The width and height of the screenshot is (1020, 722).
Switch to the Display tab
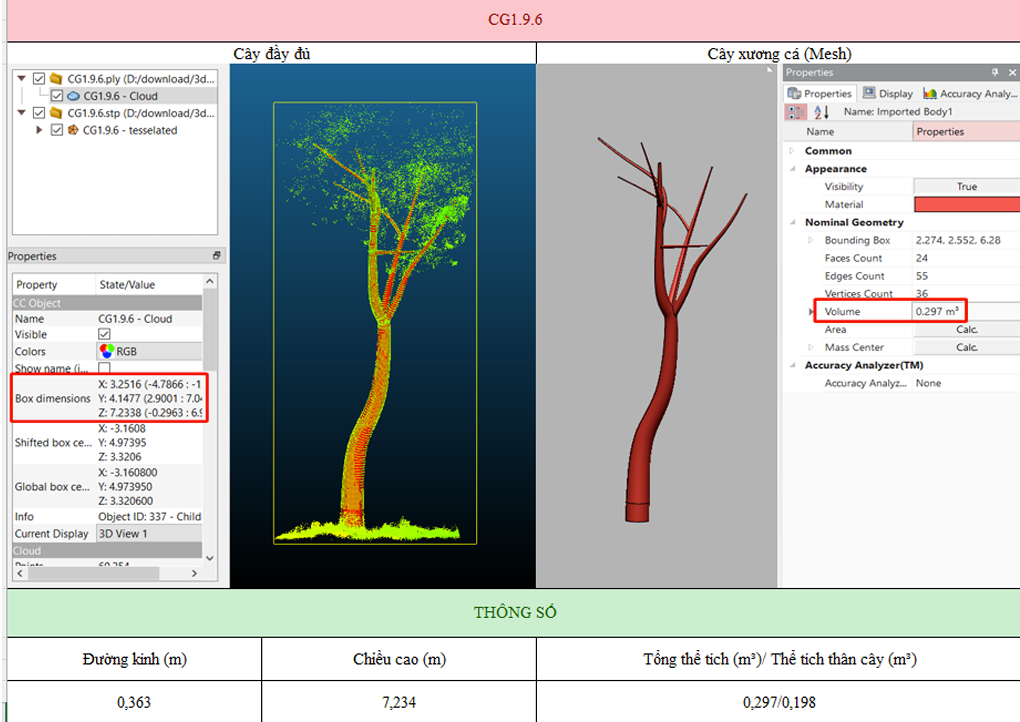click(887, 94)
